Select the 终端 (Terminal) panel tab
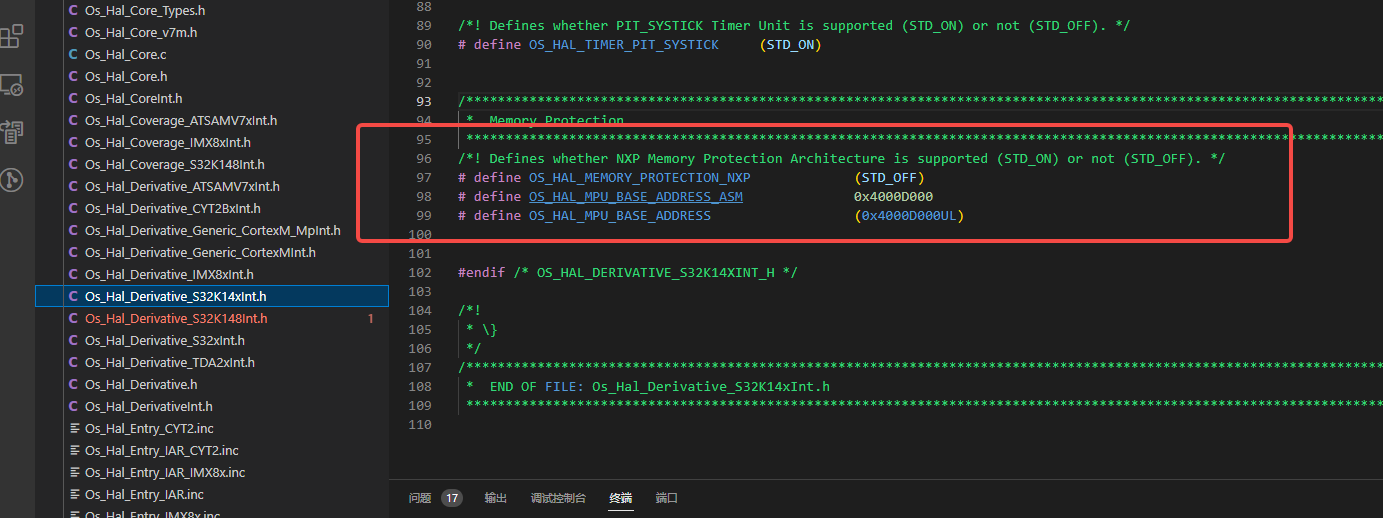 click(621, 498)
